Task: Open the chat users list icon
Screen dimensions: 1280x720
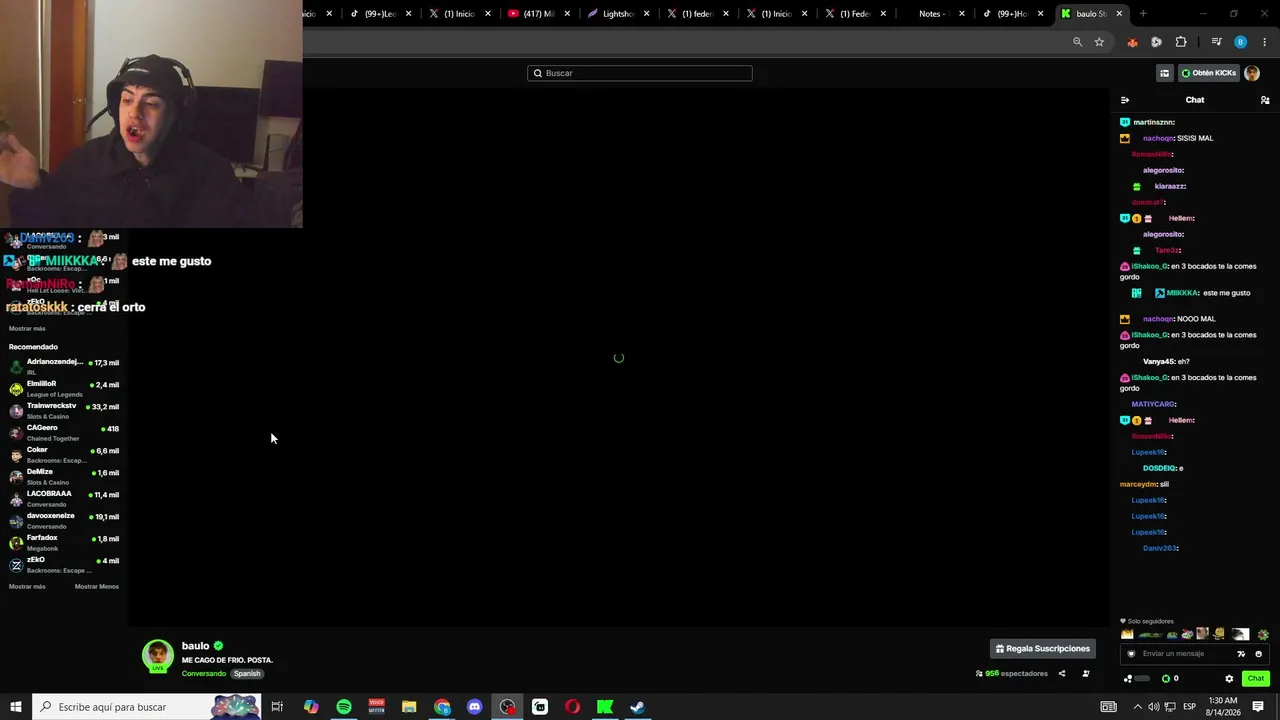Action: coord(1265,100)
